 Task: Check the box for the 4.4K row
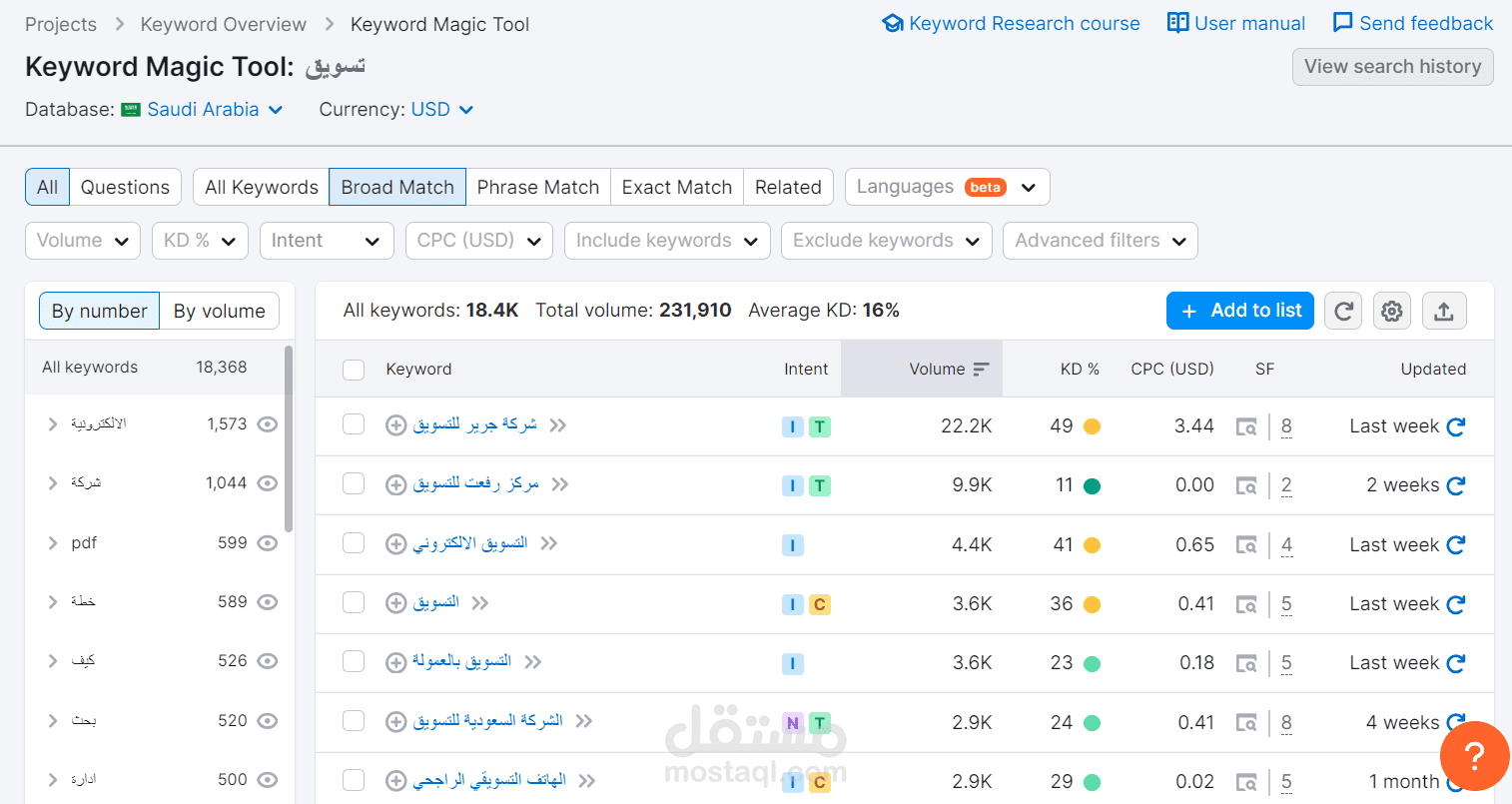[x=354, y=543]
